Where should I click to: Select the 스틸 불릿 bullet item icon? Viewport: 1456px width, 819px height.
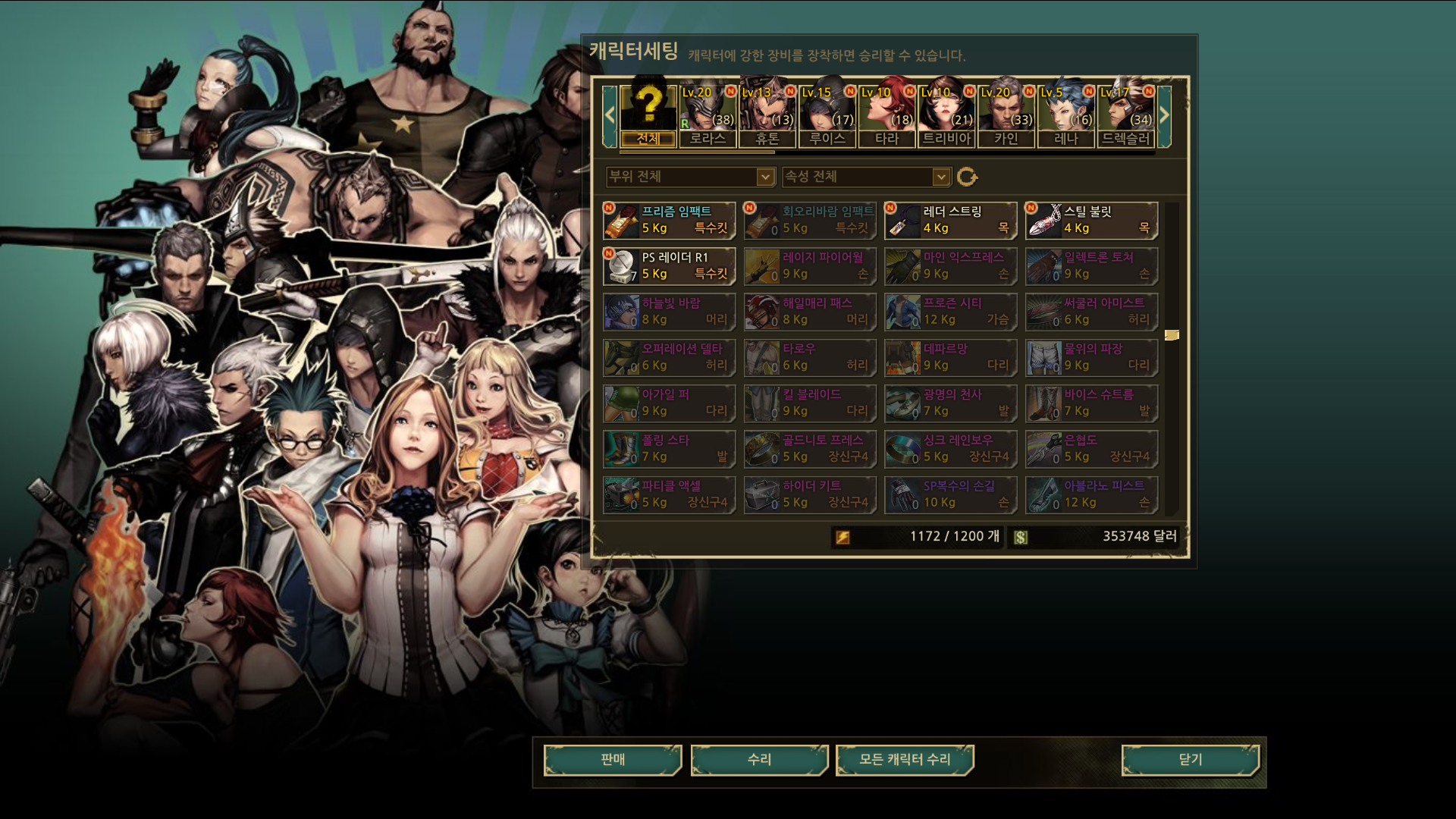[1044, 221]
